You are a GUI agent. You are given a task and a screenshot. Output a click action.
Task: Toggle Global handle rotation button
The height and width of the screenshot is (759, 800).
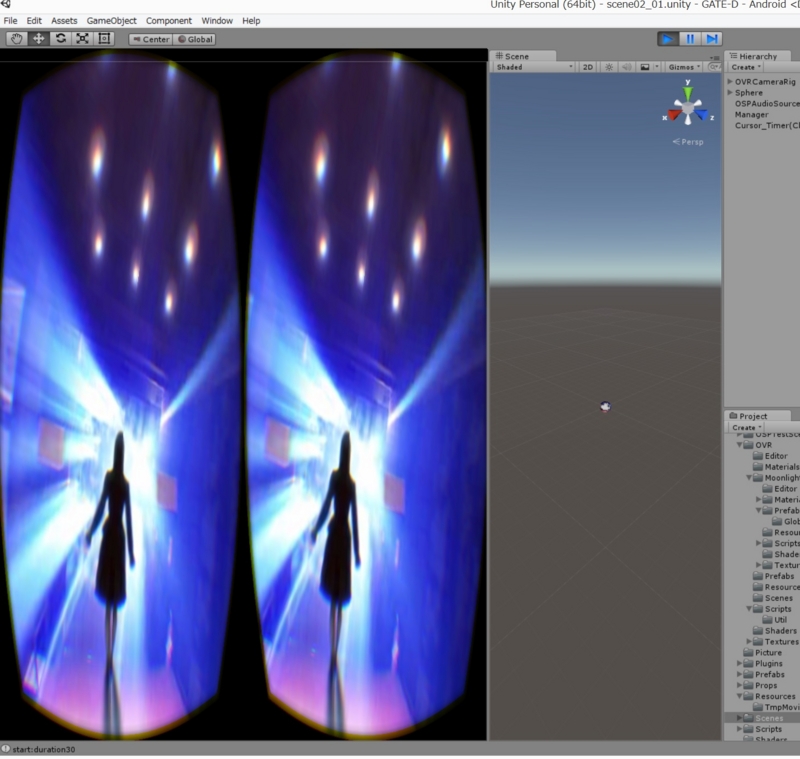[x=194, y=39]
